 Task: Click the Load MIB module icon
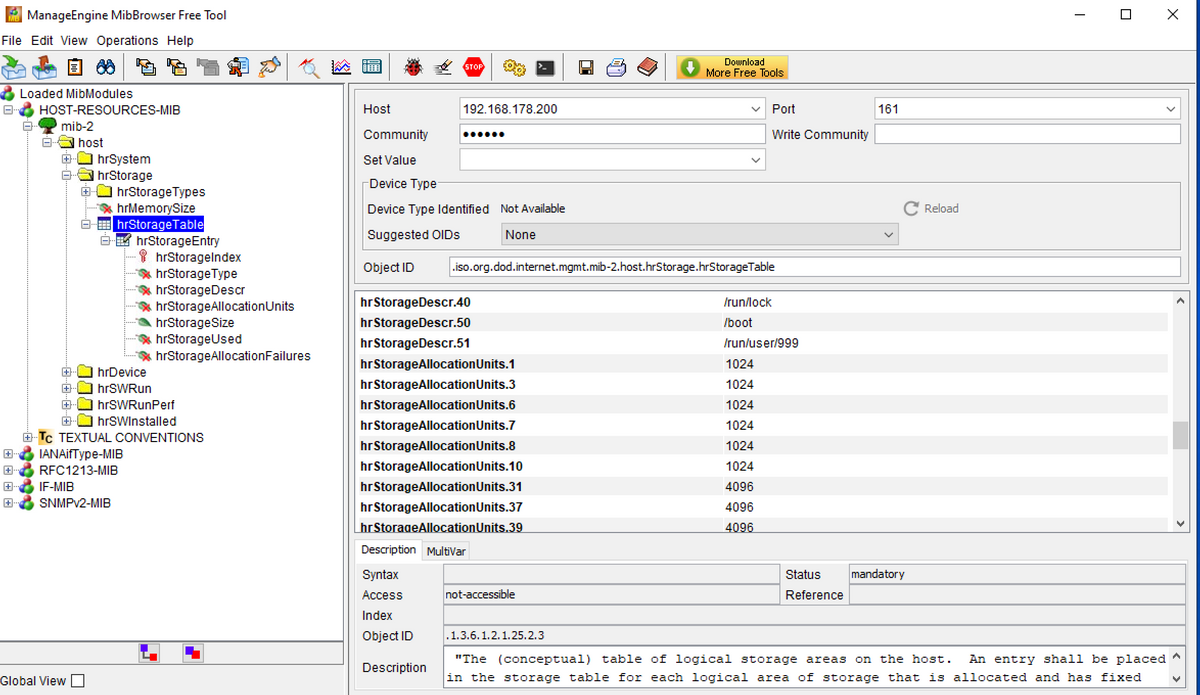pyautogui.click(x=14, y=67)
